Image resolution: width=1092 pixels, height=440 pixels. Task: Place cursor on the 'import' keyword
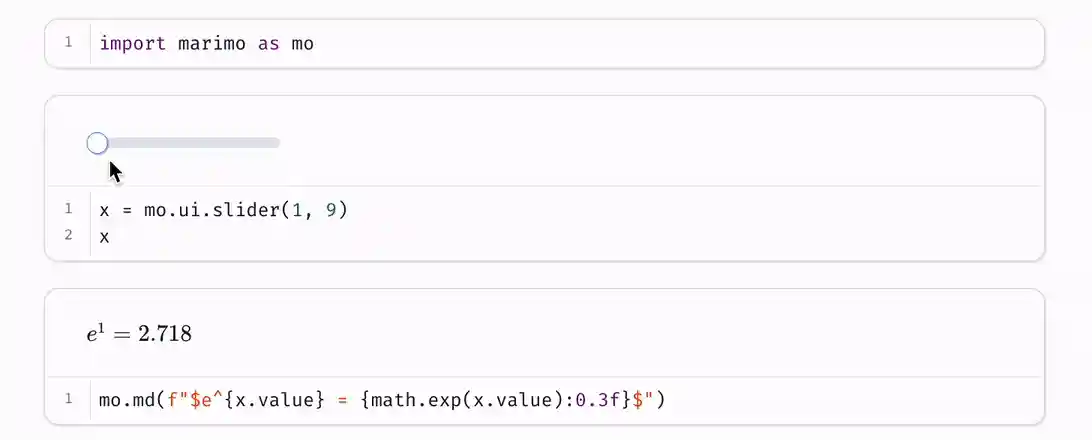point(133,43)
